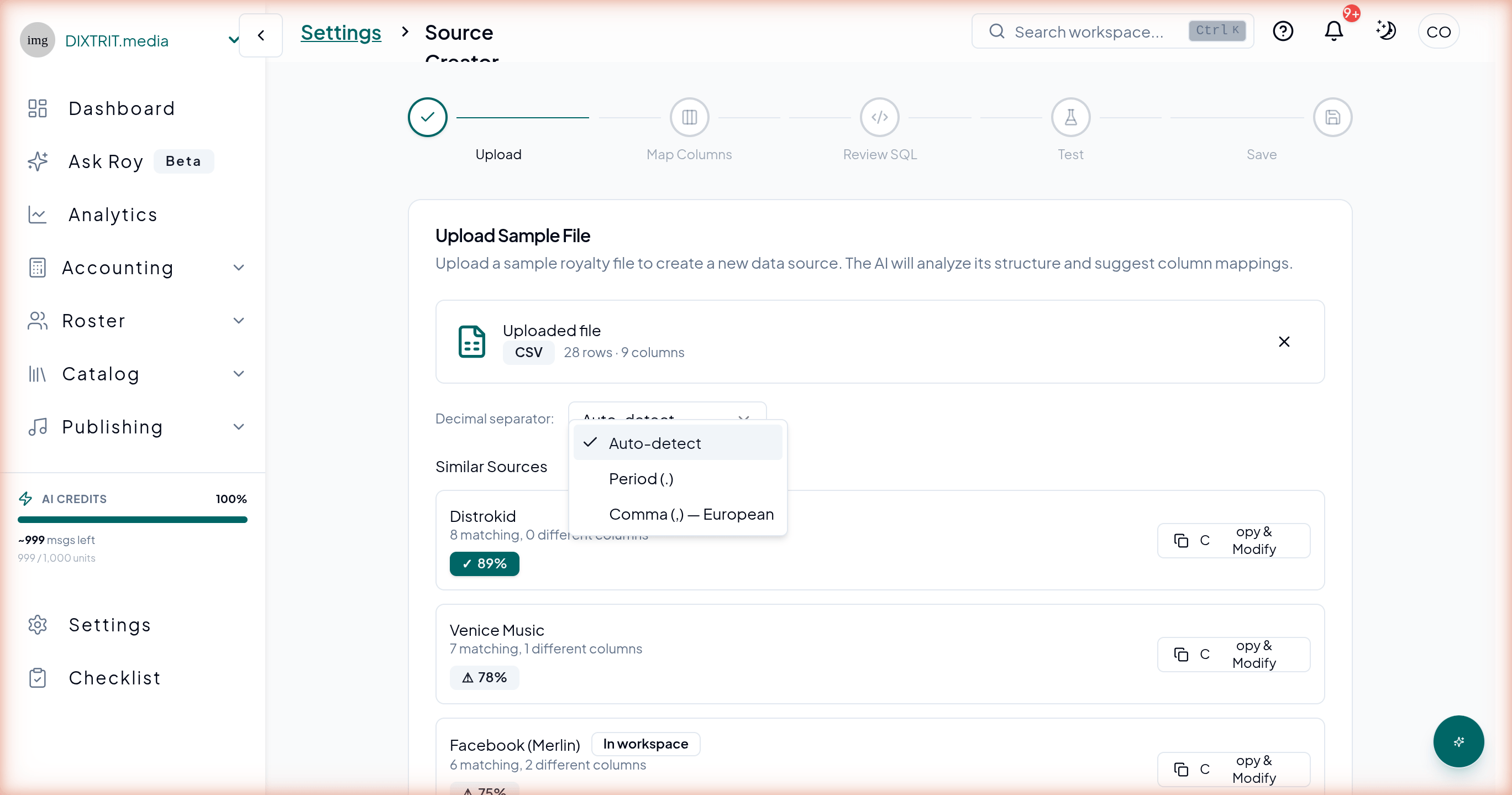The height and width of the screenshot is (795, 1512).
Task: Click the search magnifier icon
Action: (x=996, y=31)
